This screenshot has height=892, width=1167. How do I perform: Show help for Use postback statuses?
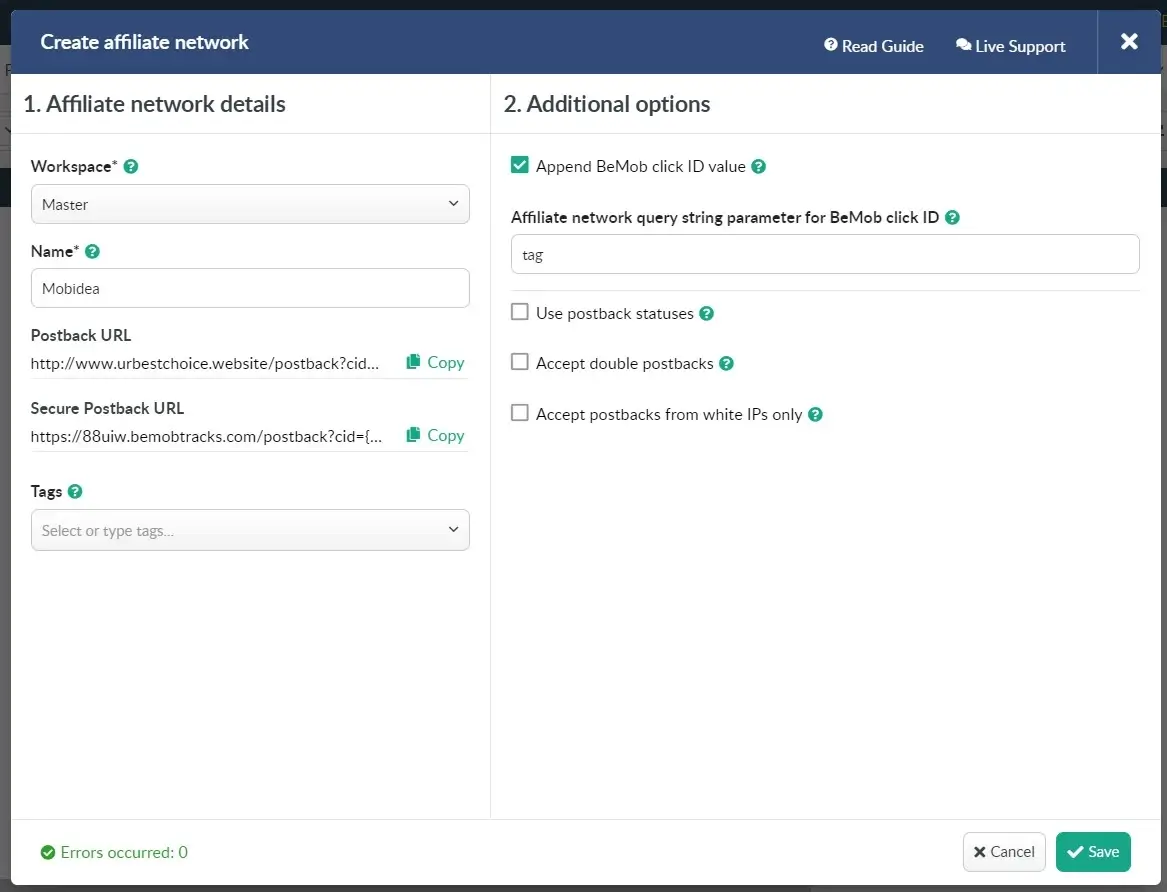pos(707,313)
